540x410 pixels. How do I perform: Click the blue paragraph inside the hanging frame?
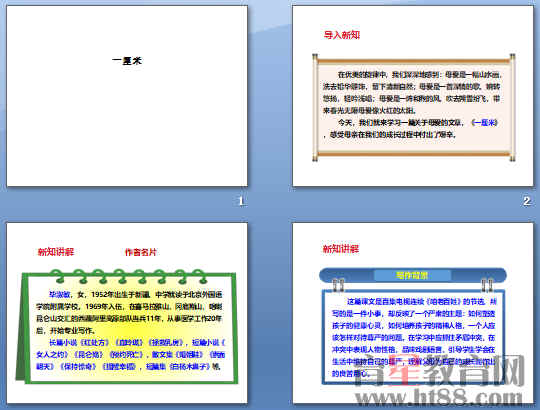tap(413, 337)
